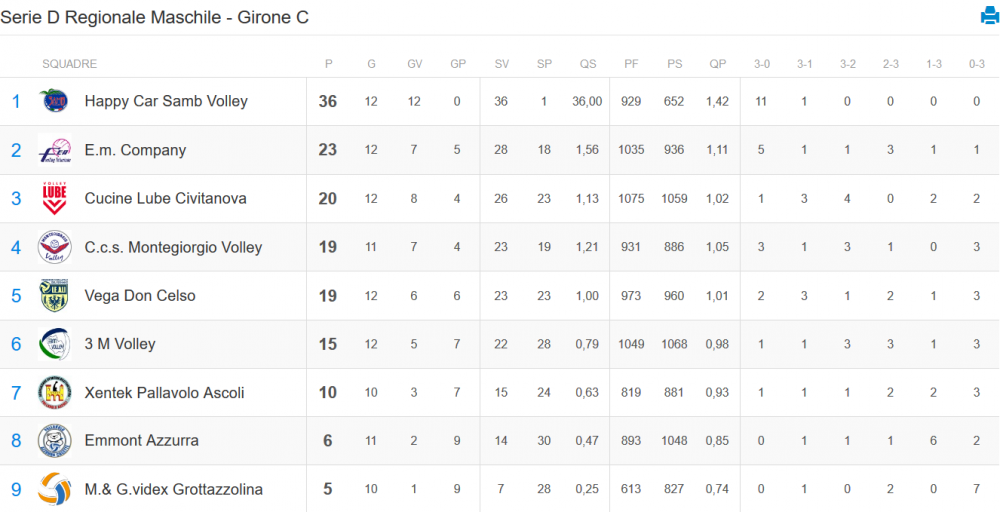1000x512 pixels.
Task: Click the Happy Car Samb Volley team logo
Action: (x=54, y=101)
